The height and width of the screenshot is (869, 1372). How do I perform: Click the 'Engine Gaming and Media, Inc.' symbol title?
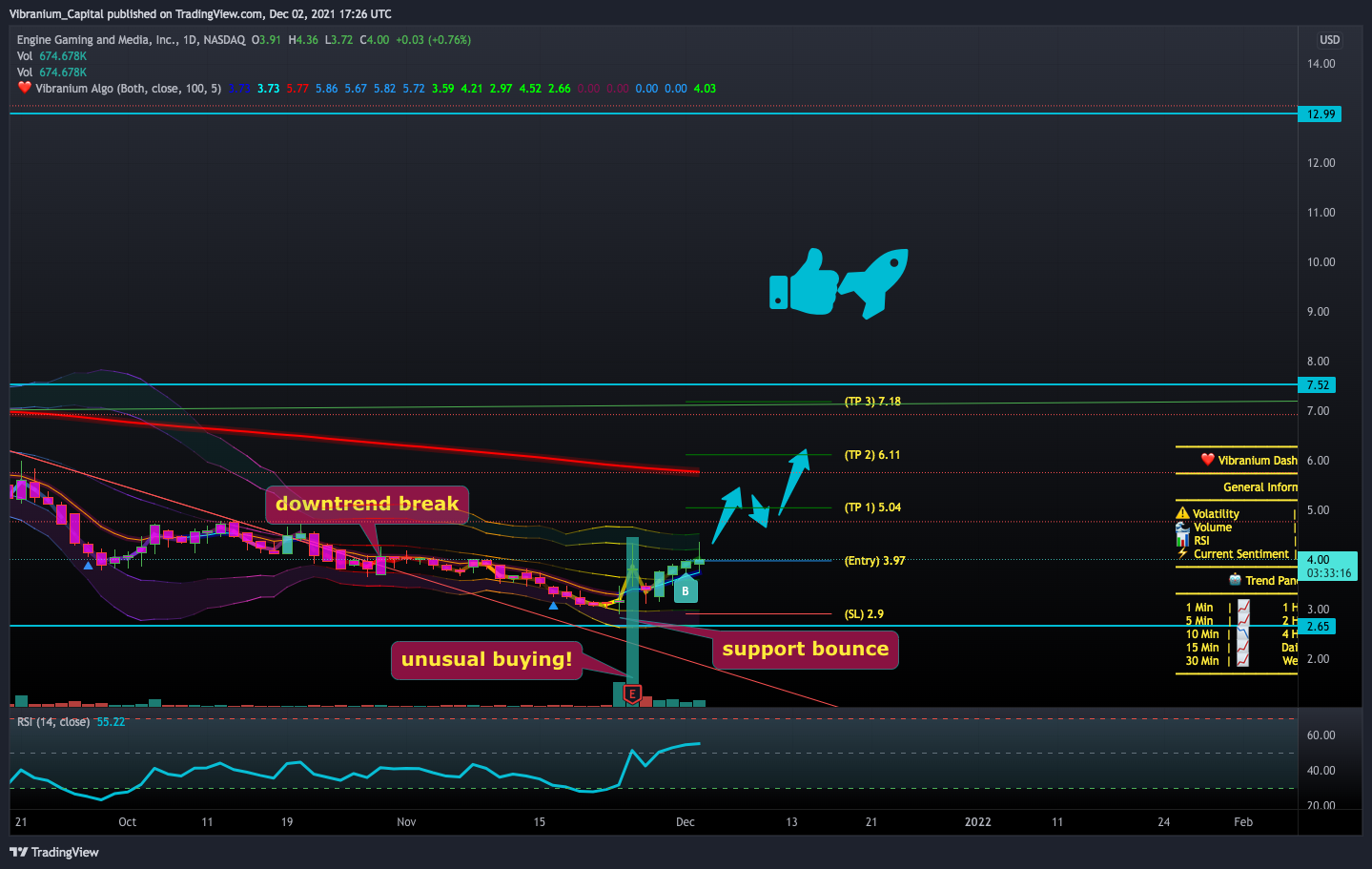tap(97, 40)
